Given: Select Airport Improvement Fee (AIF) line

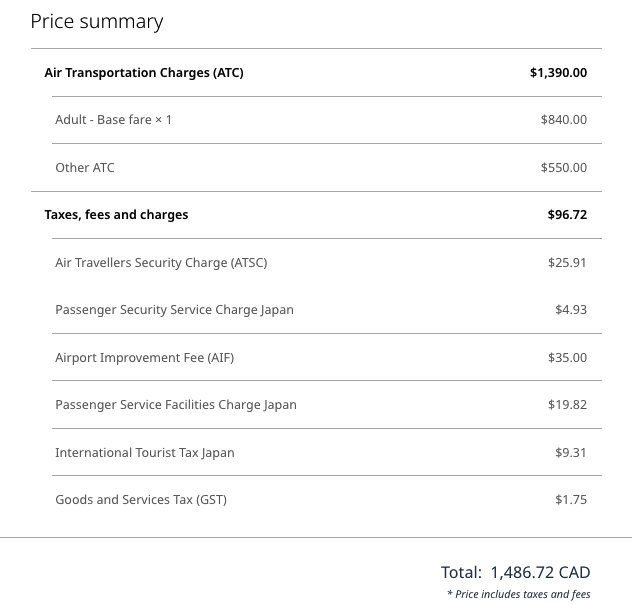Looking at the screenshot, I should (327, 358).
